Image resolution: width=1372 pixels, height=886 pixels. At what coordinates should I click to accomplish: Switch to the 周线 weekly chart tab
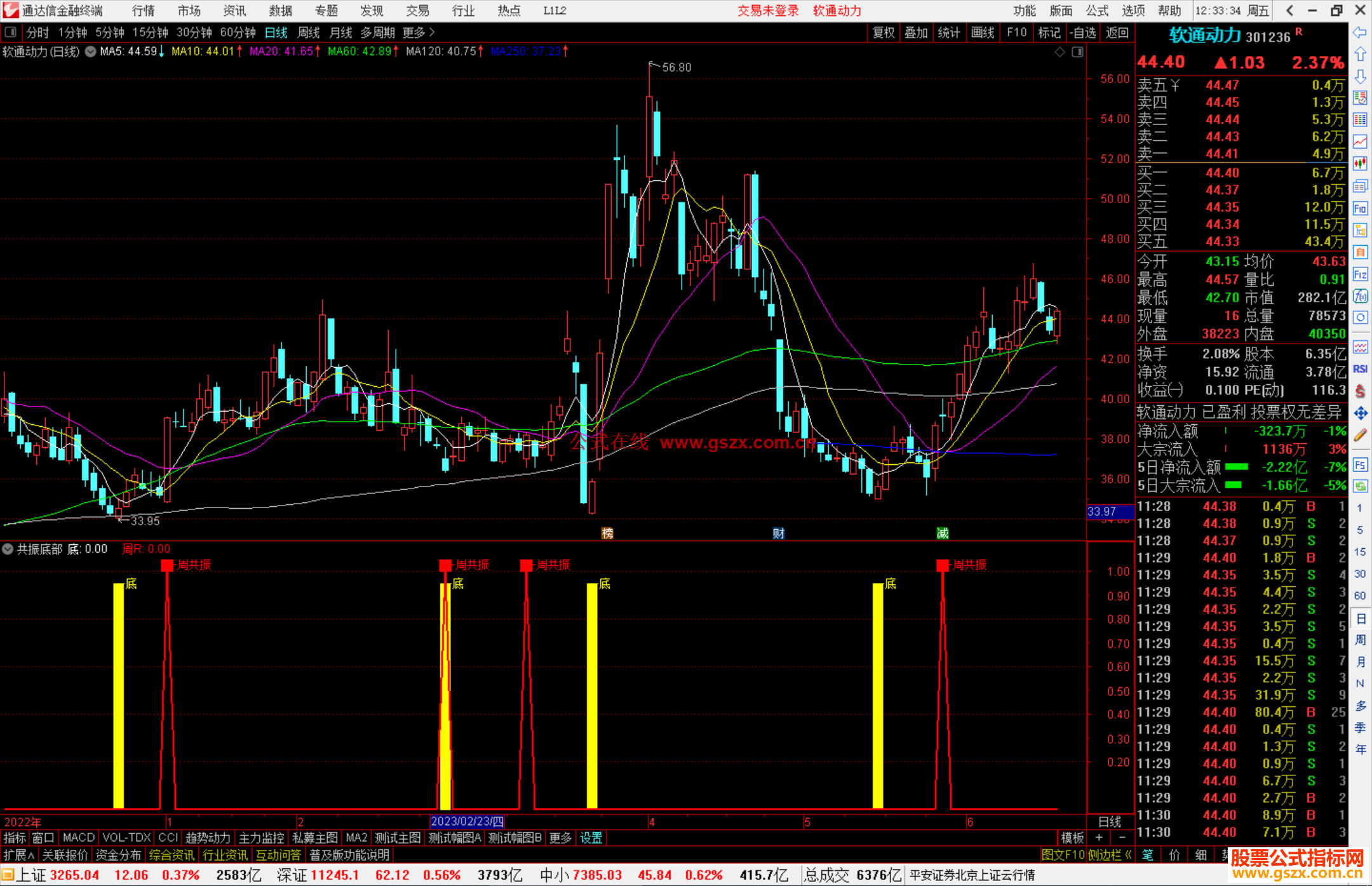pos(309,32)
